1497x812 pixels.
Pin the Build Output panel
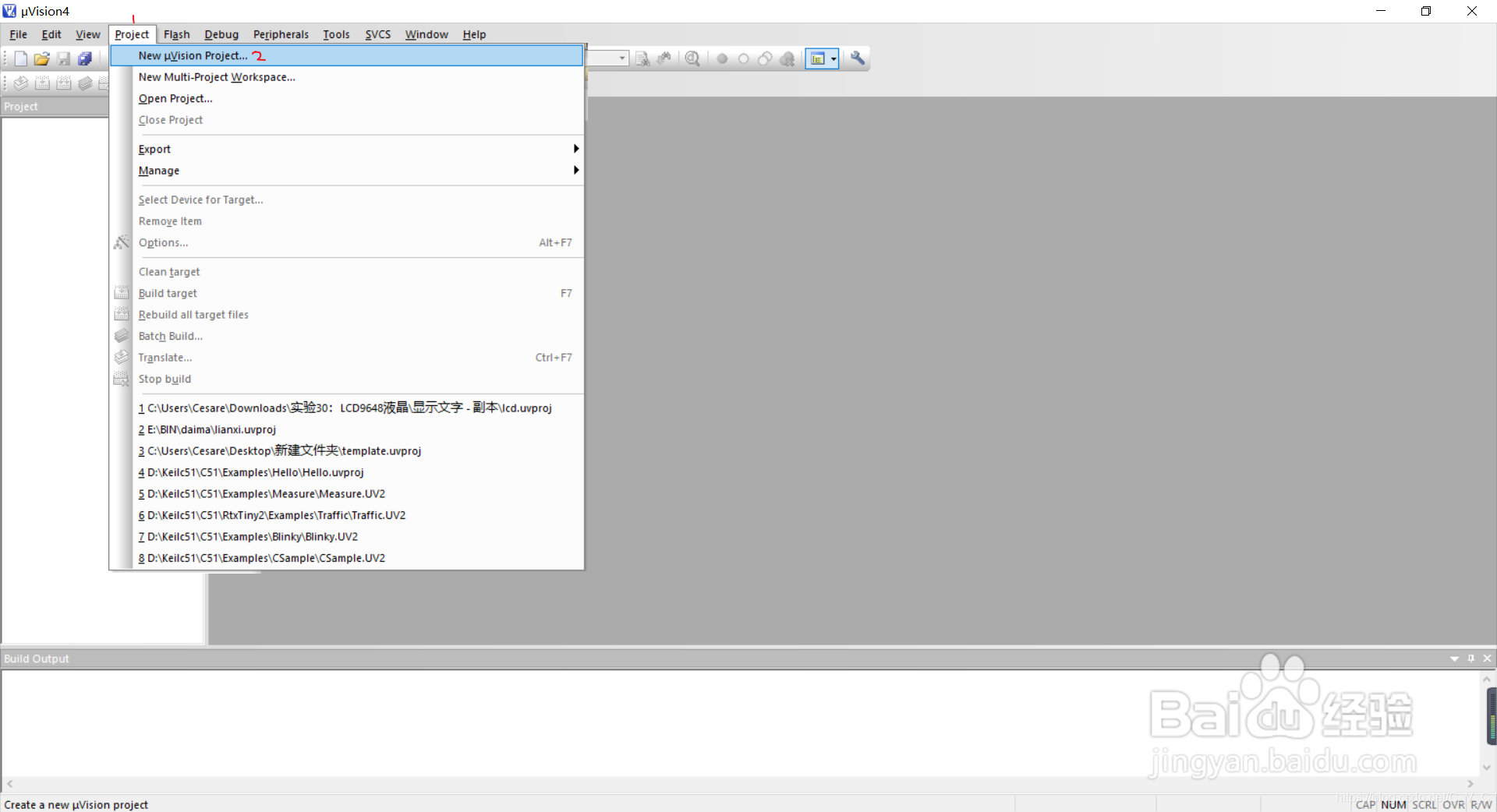[x=1471, y=658]
